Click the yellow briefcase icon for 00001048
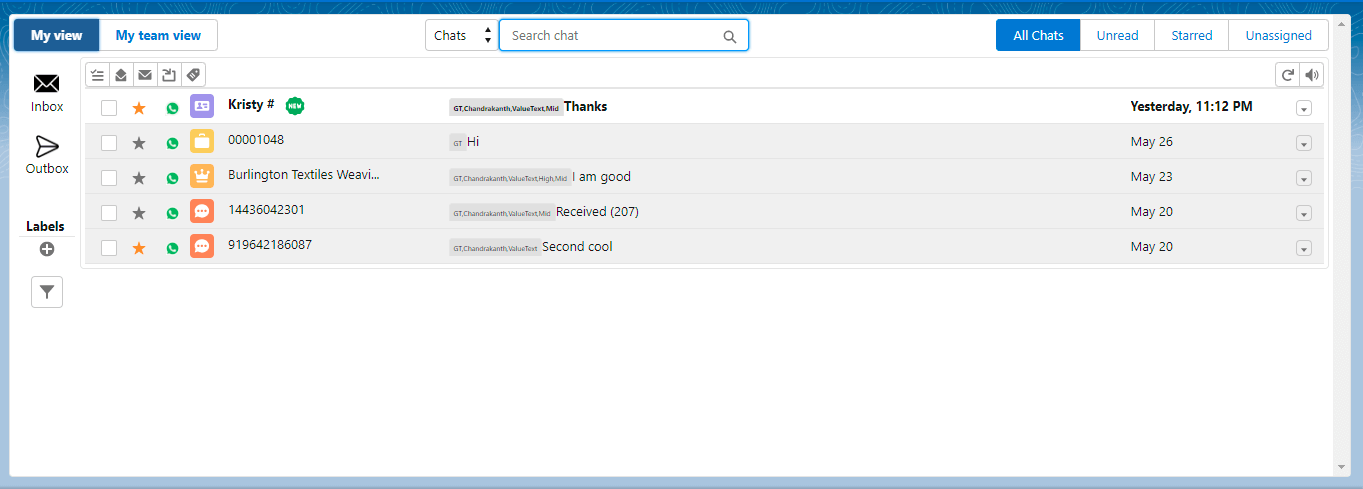 point(202,141)
